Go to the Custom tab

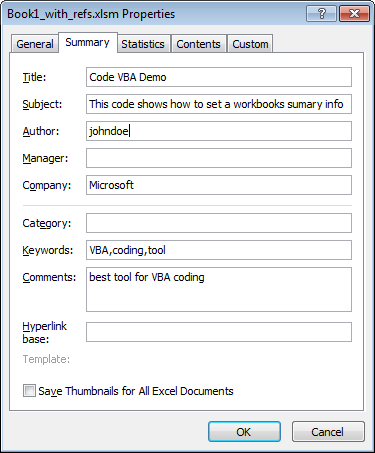pyautogui.click(x=250, y=44)
